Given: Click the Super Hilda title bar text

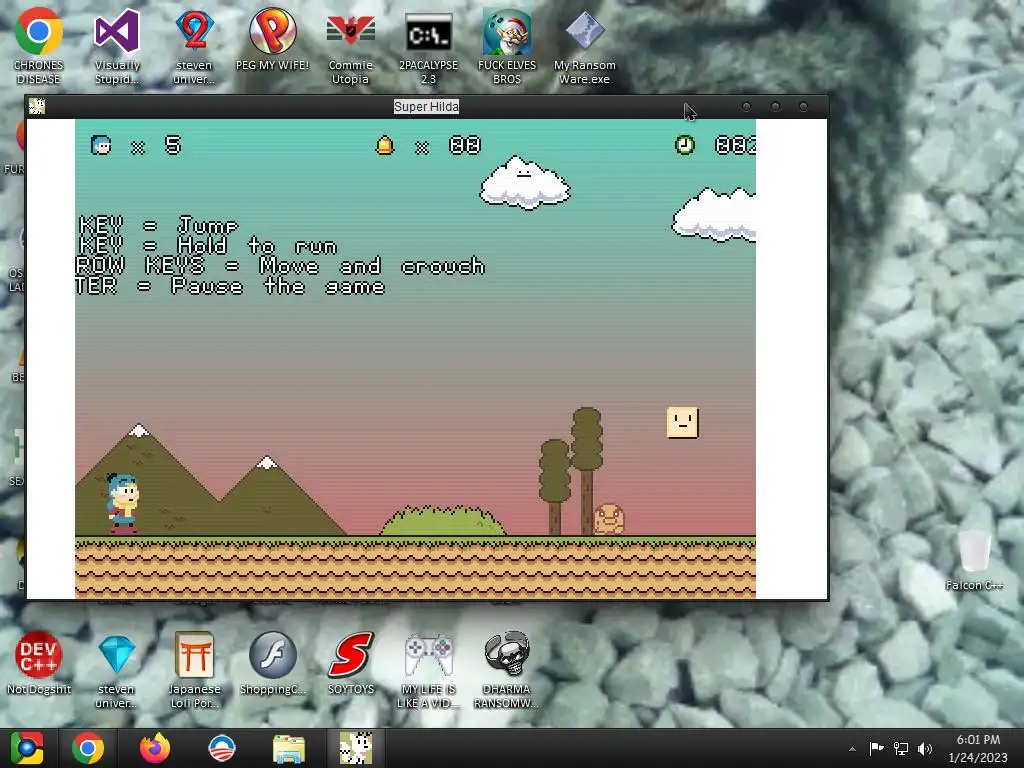Looking at the screenshot, I should point(426,106).
